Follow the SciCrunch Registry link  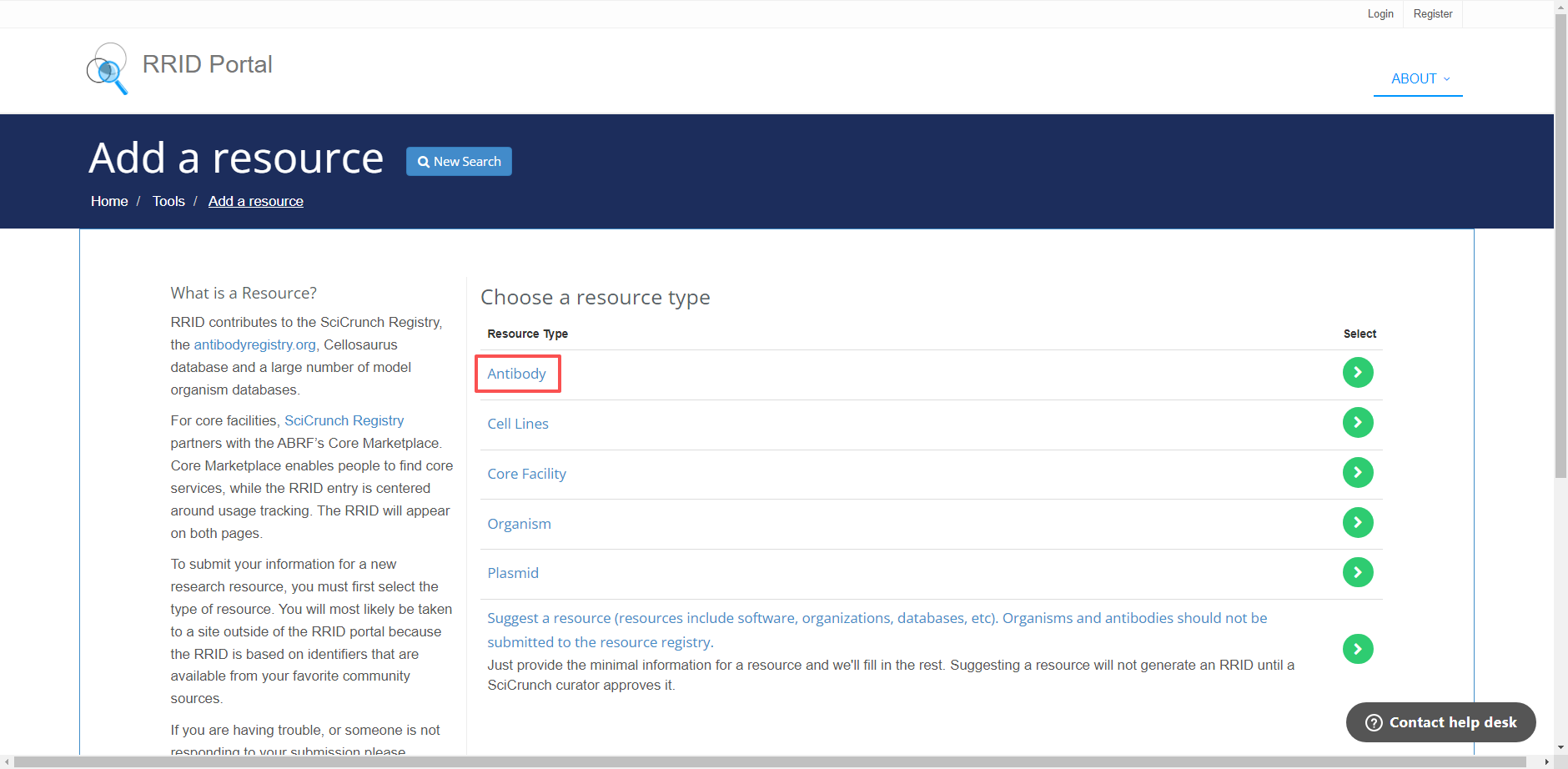344,420
